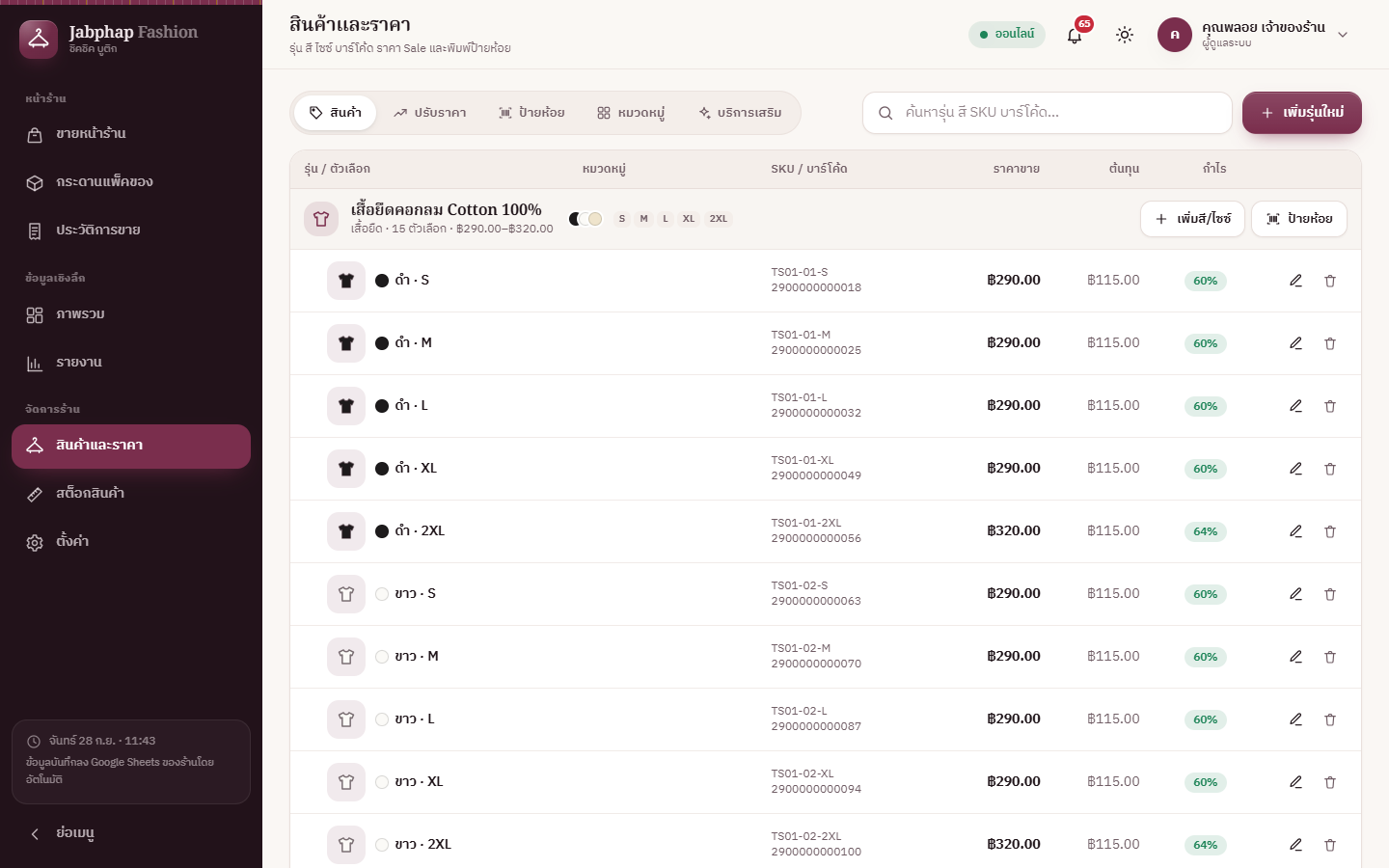Delete the ดำ · 2XL variant
This screenshot has height=868, width=1389.
tap(1330, 531)
